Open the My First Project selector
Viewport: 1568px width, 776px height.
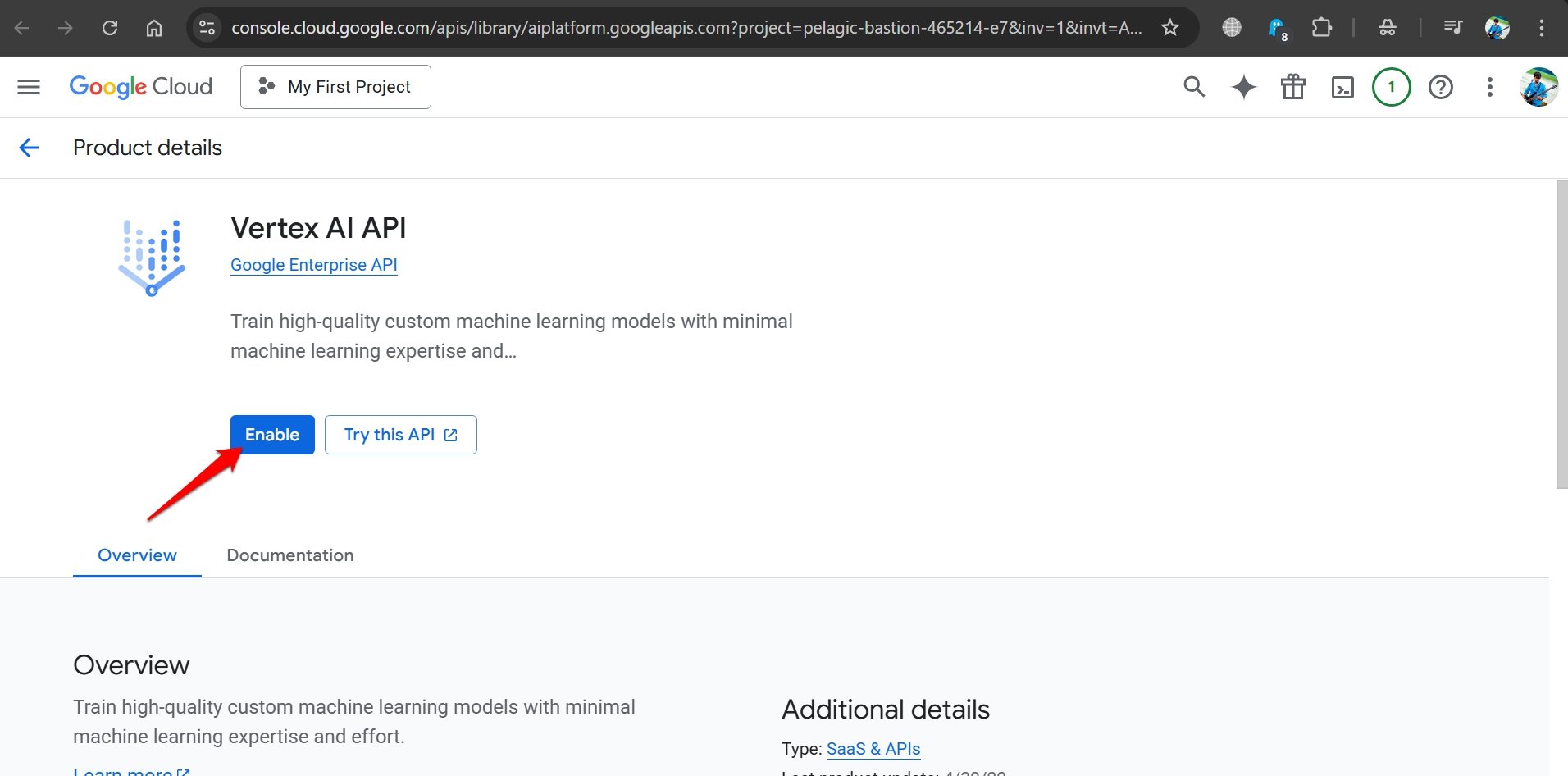click(x=335, y=87)
